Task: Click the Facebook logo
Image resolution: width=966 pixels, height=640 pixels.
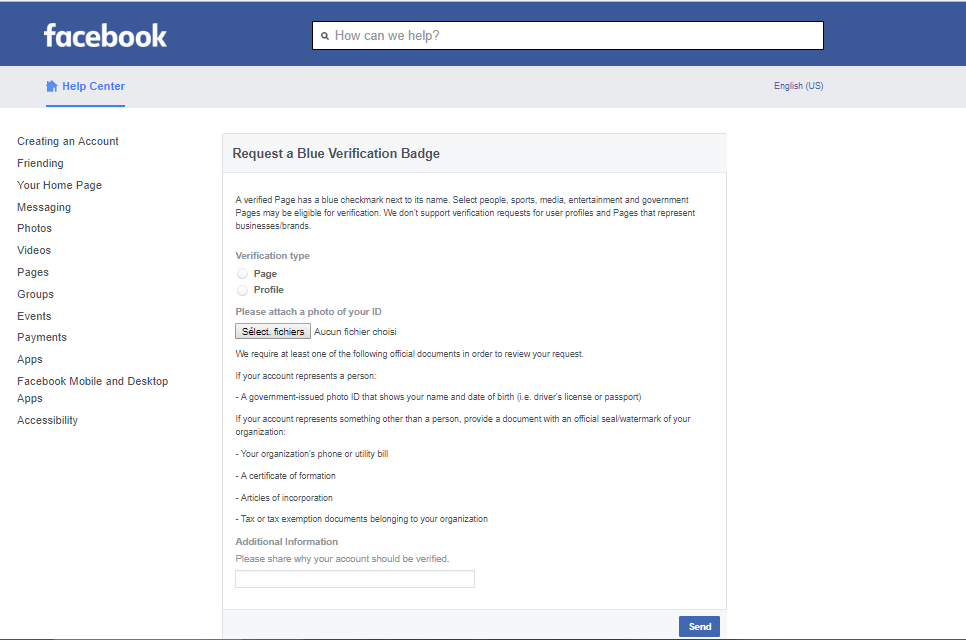Action: pyautogui.click(x=105, y=36)
